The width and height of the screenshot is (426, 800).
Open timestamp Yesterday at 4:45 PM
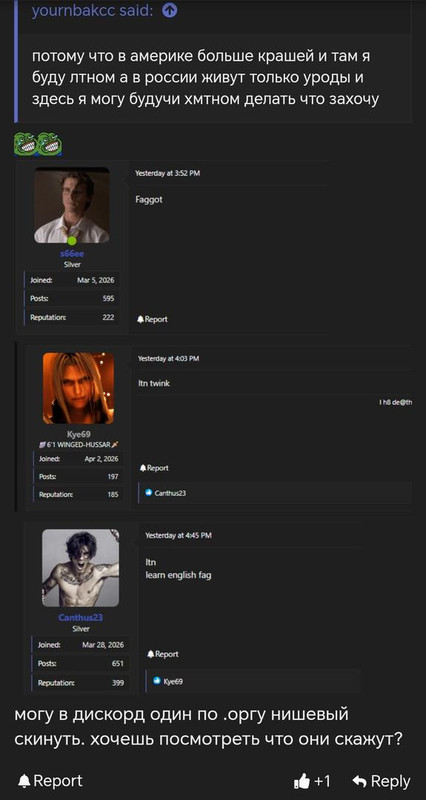pyautogui.click(x=179, y=535)
